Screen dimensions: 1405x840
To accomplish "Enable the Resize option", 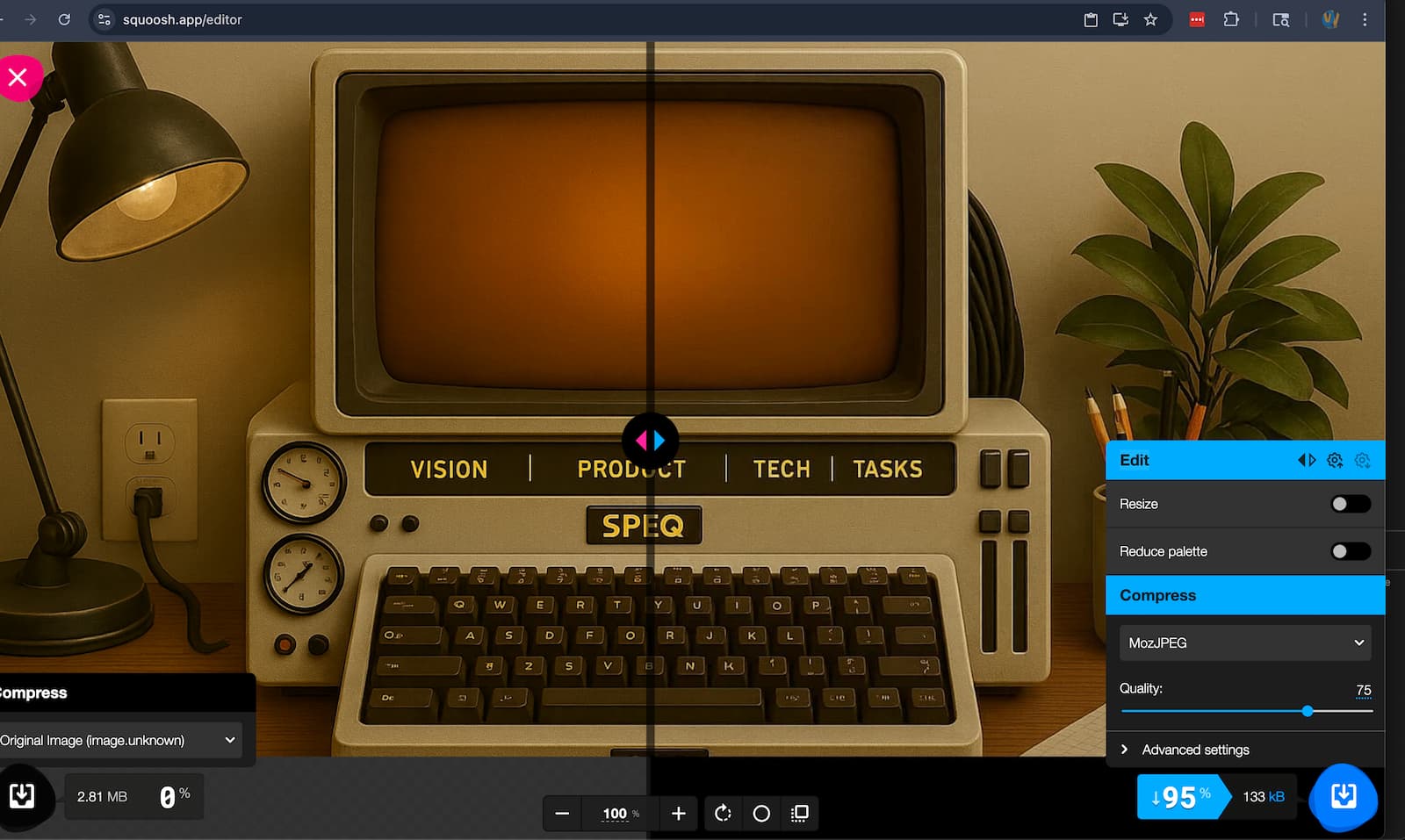I will [1350, 503].
